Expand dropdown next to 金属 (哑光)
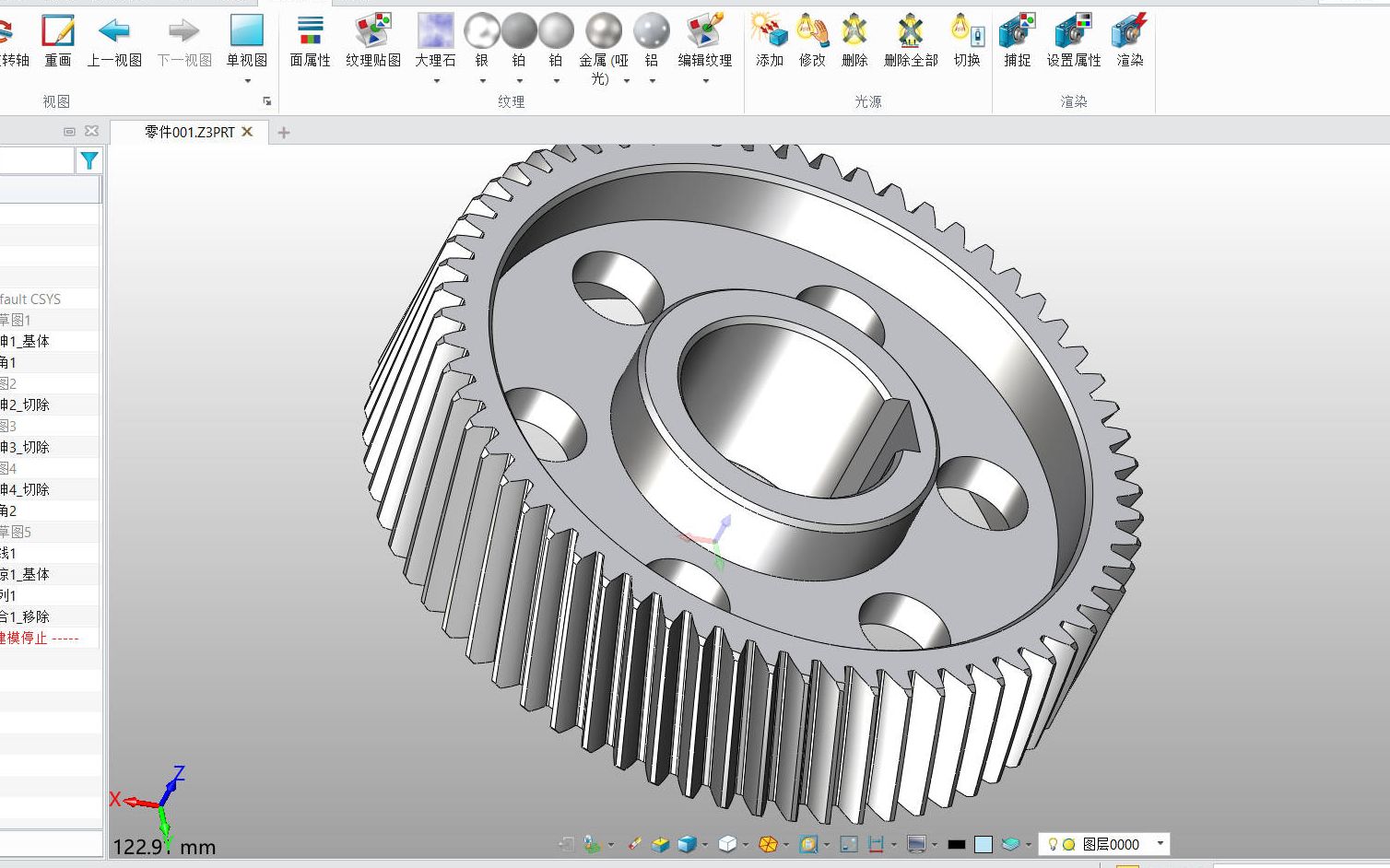 (x=627, y=81)
